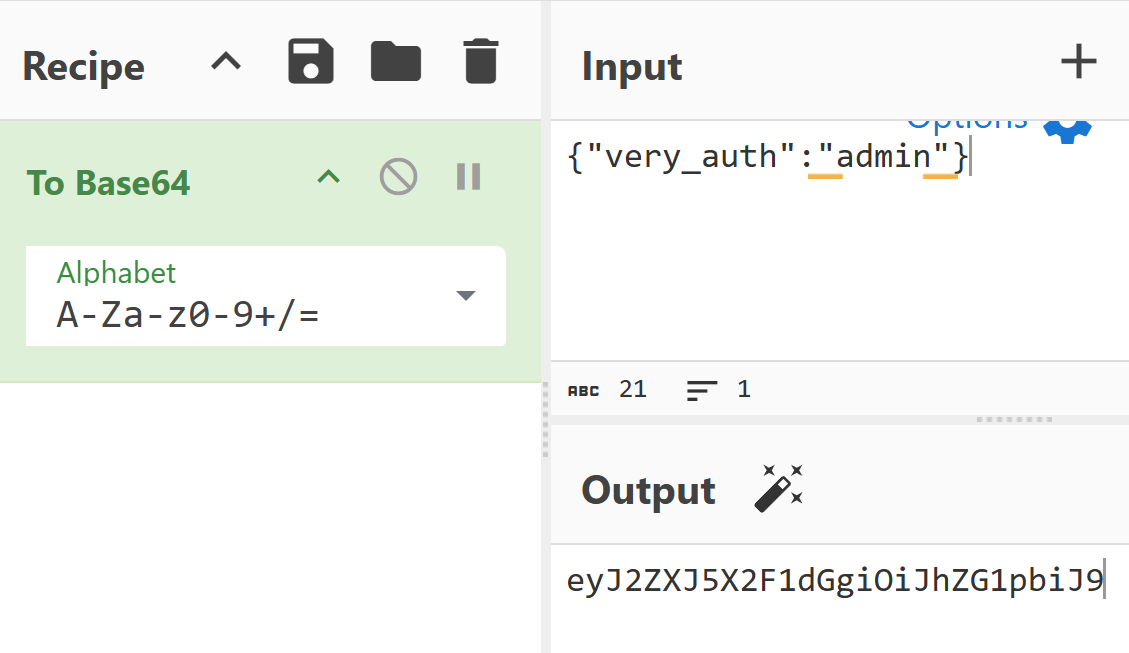Open the load recipe folder icon

(x=396, y=62)
